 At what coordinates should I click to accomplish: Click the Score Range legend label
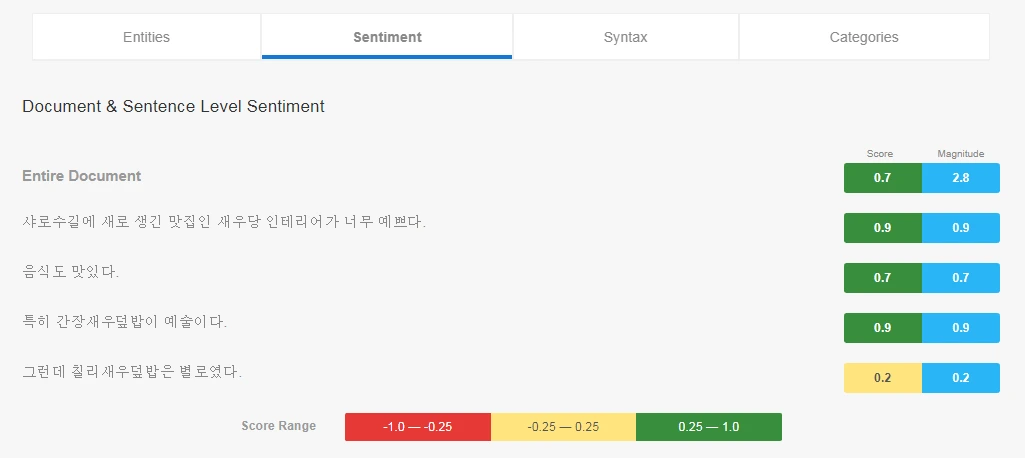tap(278, 426)
